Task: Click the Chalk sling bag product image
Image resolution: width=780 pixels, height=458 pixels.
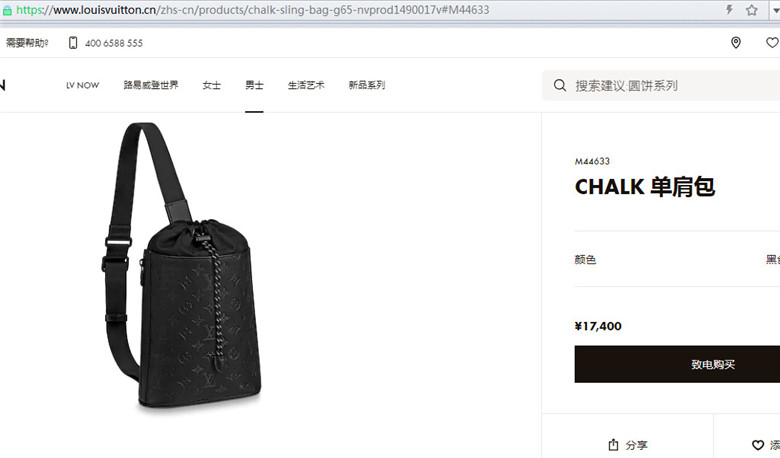Action: [x=182, y=267]
